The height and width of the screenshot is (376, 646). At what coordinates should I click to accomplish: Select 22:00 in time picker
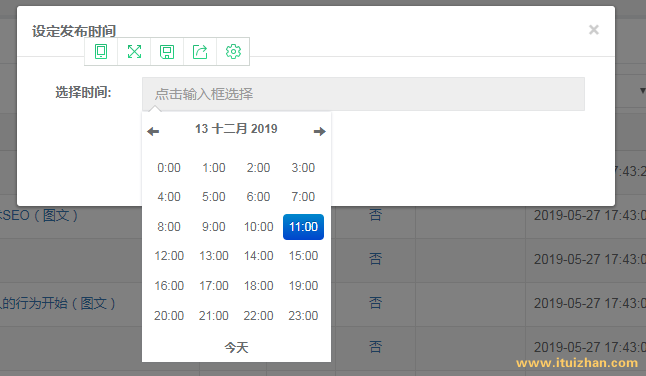pyautogui.click(x=258, y=315)
